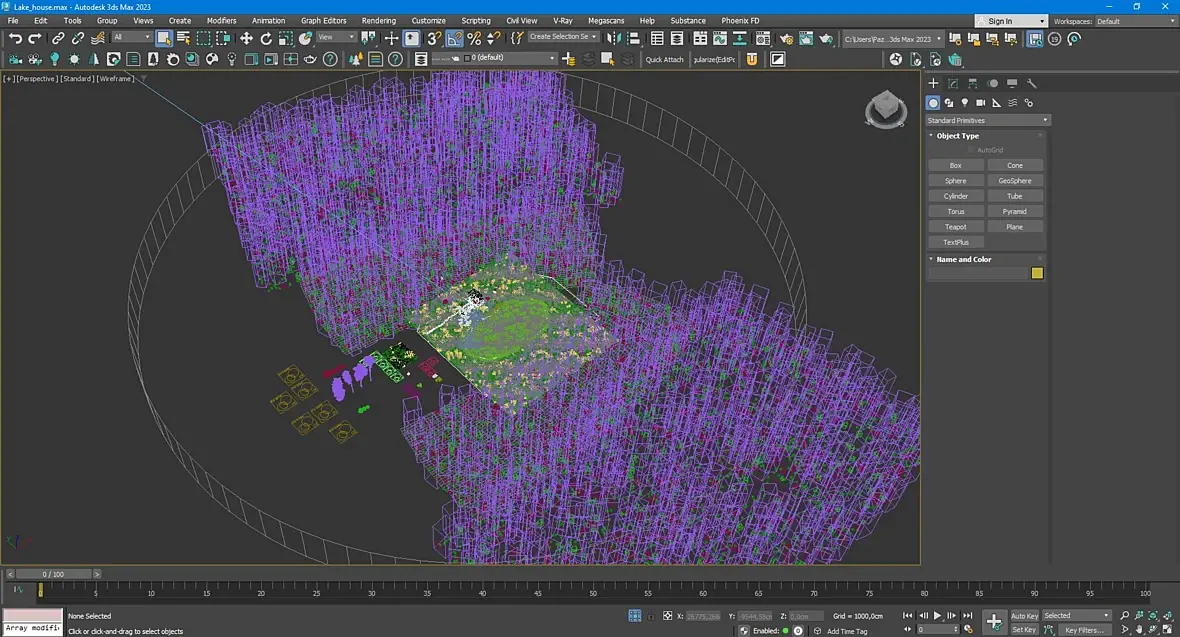The image size is (1180, 637).
Task: Open the Select by Name list
Action: tap(183, 38)
